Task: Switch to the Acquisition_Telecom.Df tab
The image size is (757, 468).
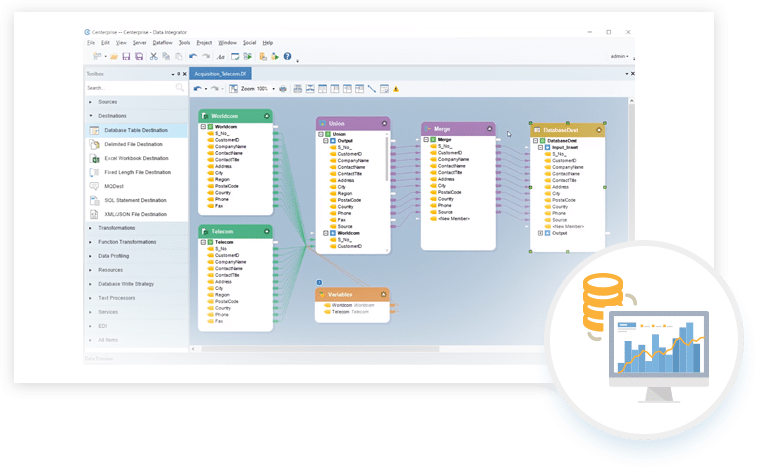Action: pyautogui.click(x=221, y=74)
